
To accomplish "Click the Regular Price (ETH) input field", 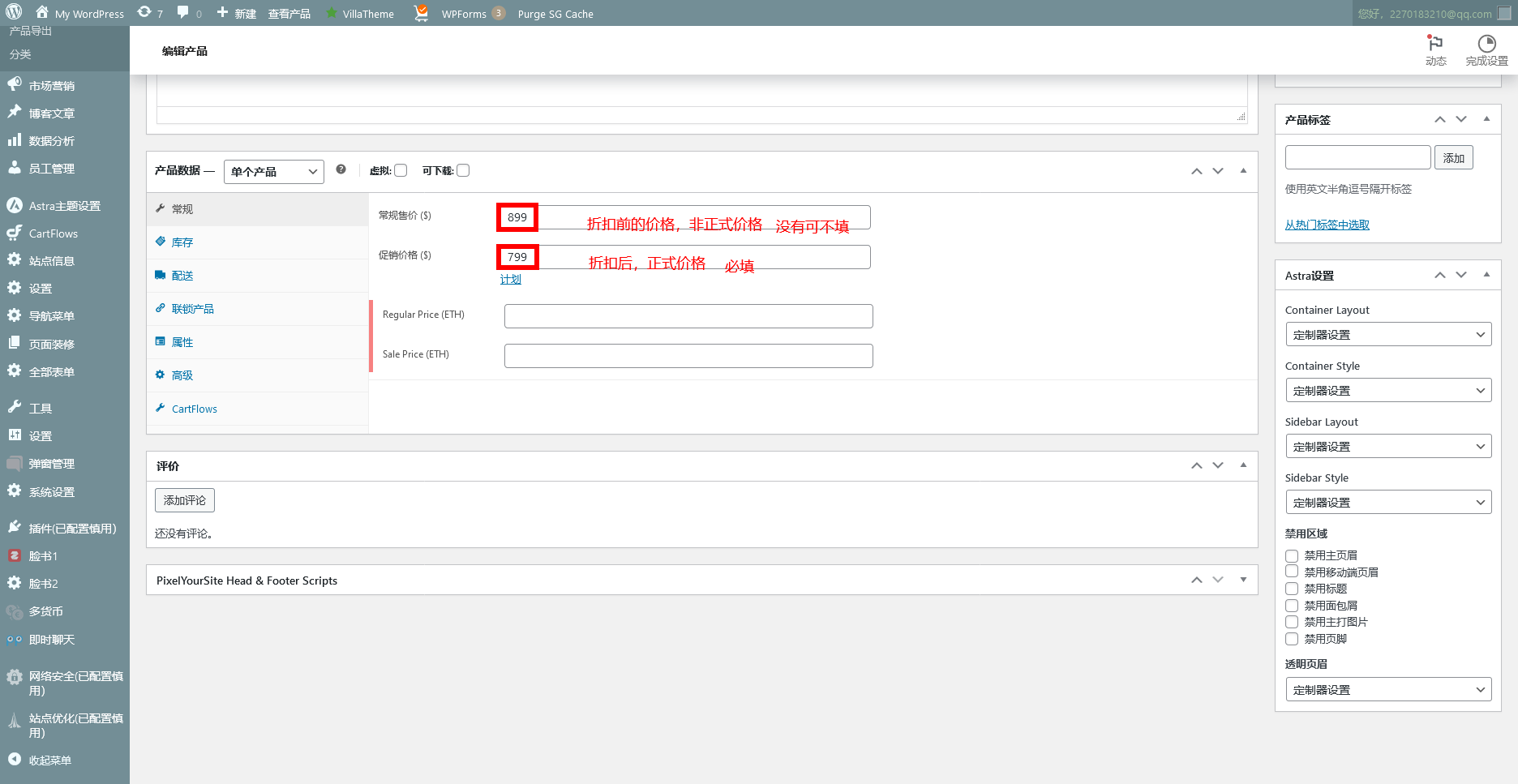I will (688, 316).
